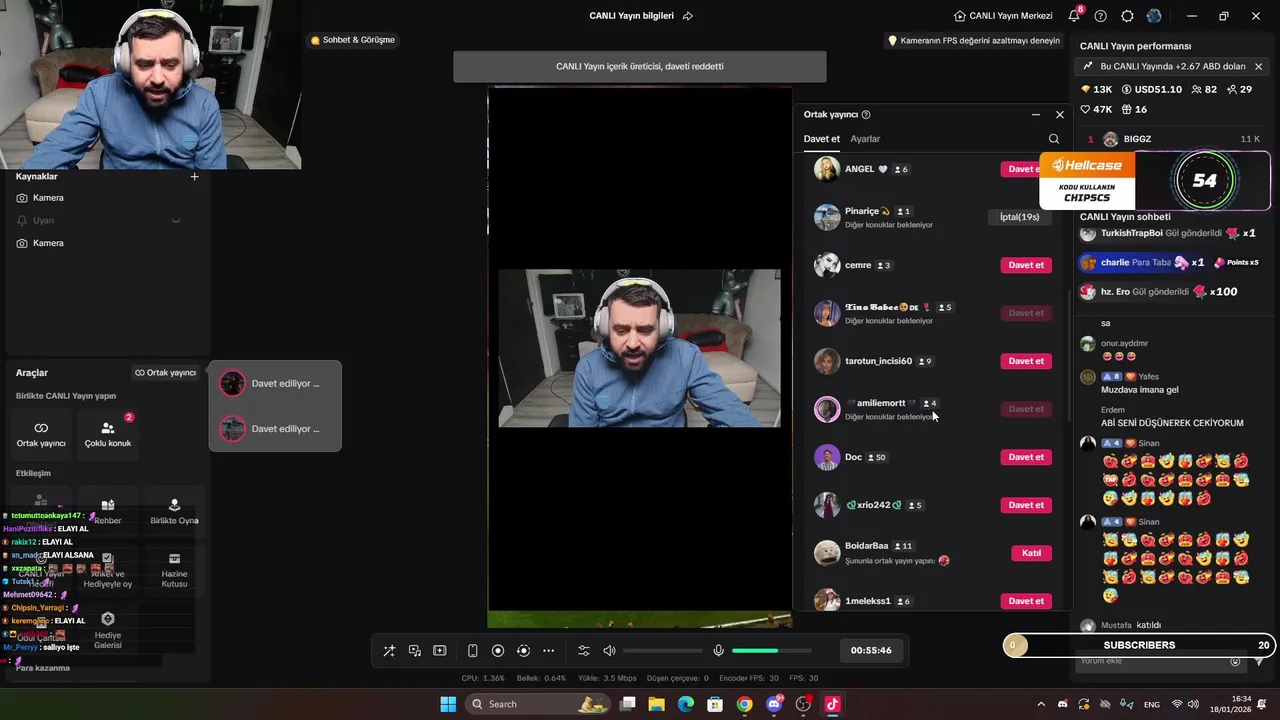
Task: Switch to the Davet et tab
Action: (x=822, y=139)
